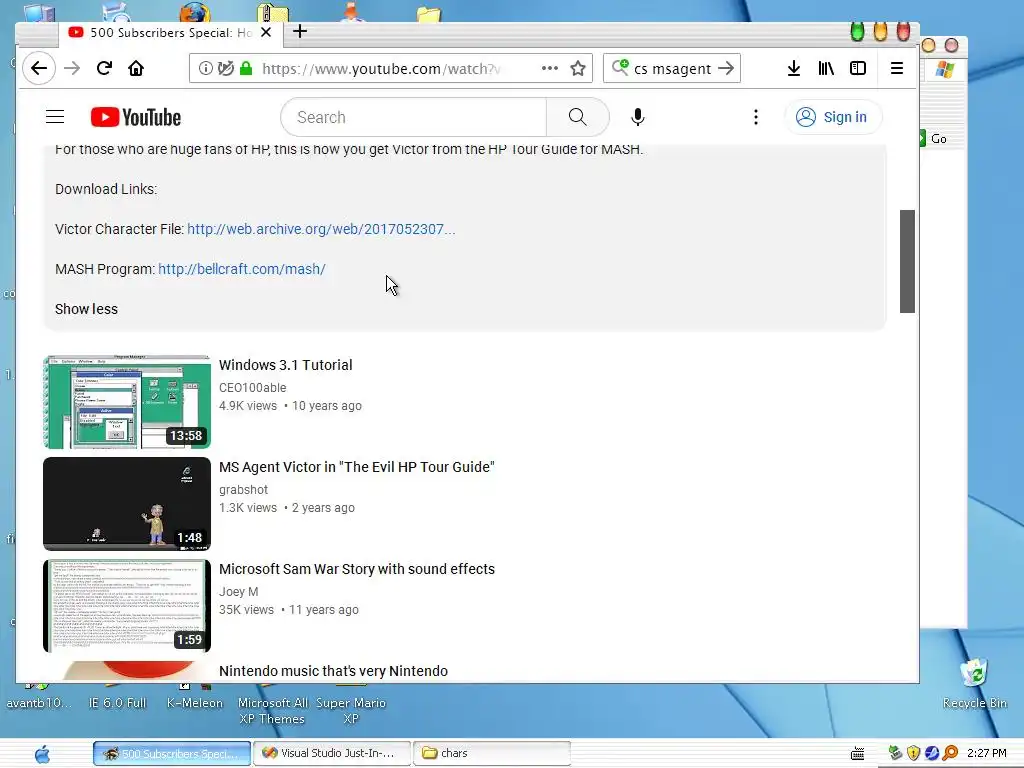The image size is (1024, 768).
Task: Open the IE 6.0 Full desktop shortcut
Action: [118, 703]
